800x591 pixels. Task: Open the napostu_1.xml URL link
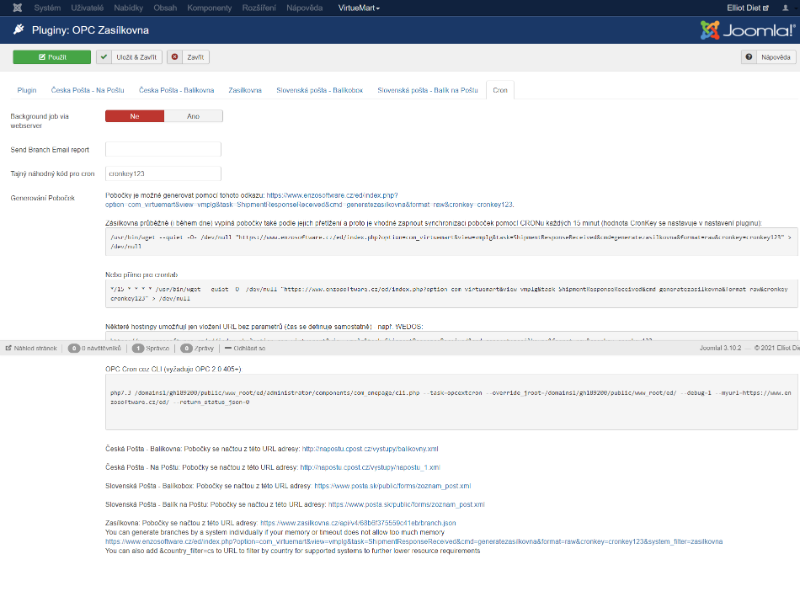pyautogui.click(x=370, y=467)
